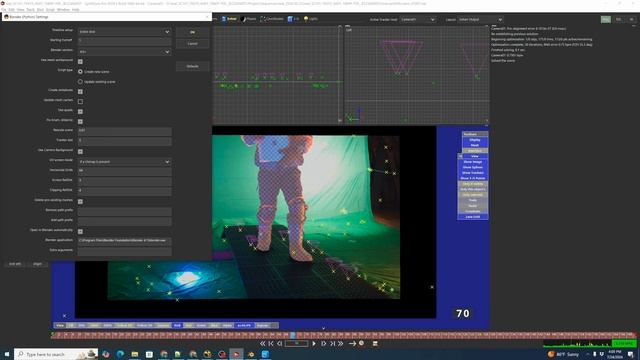Image resolution: width=640 pixels, height=360 pixels.
Task: Select the Create new scene radio button
Action: coord(80,71)
